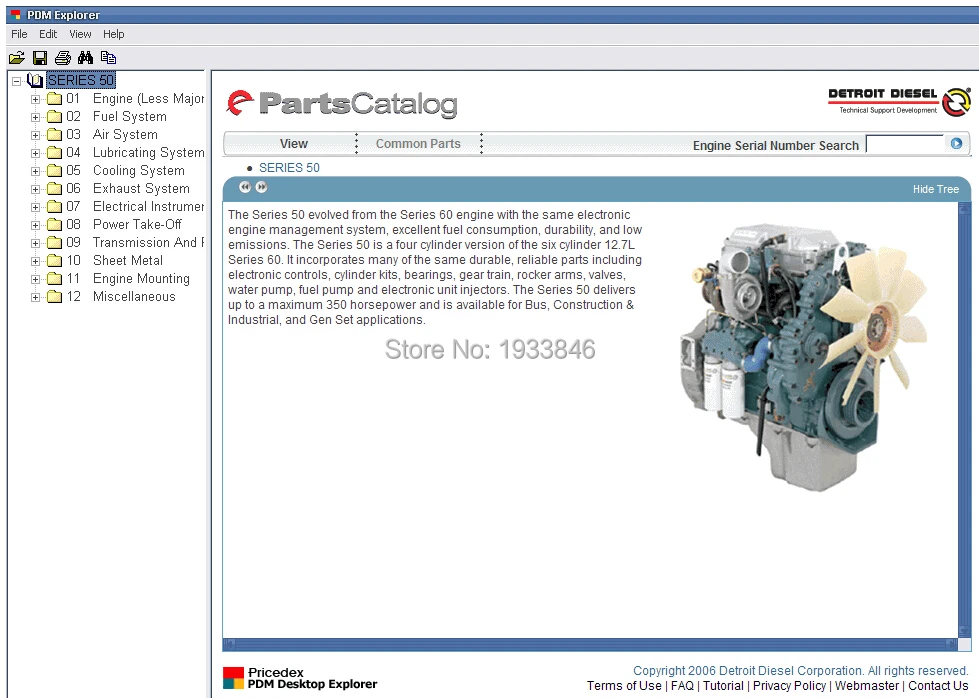Expand the 11 Engine Mounting node
Image resolution: width=979 pixels, height=698 pixels.
36,279
